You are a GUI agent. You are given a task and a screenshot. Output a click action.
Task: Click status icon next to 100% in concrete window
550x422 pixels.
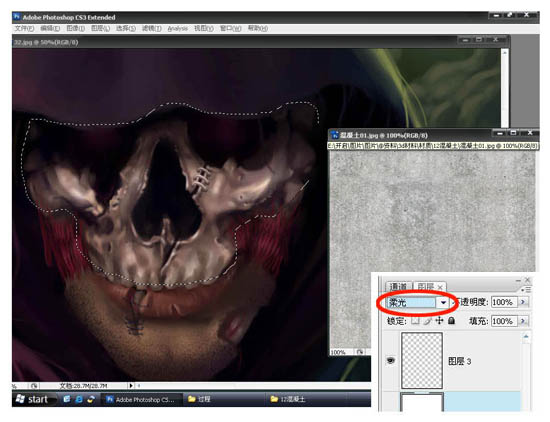(360, 352)
